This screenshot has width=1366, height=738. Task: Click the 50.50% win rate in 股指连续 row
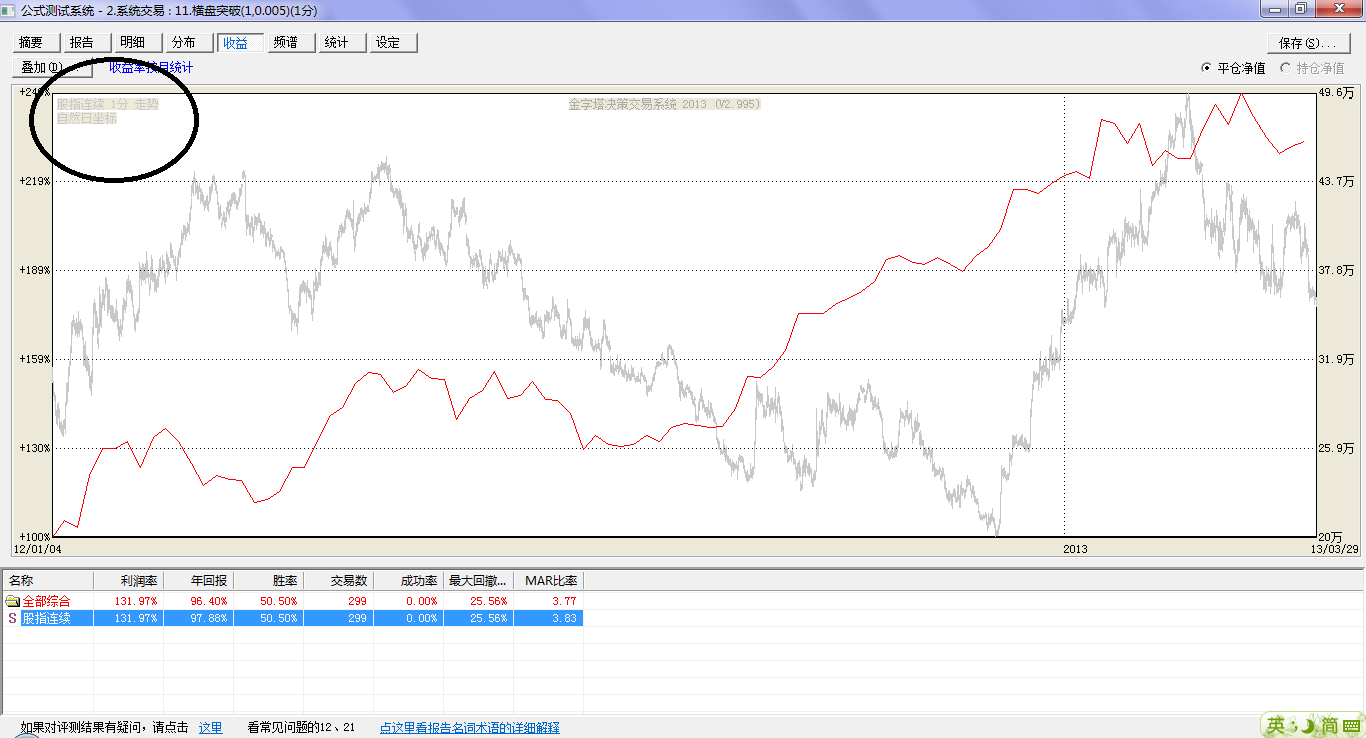[279, 618]
